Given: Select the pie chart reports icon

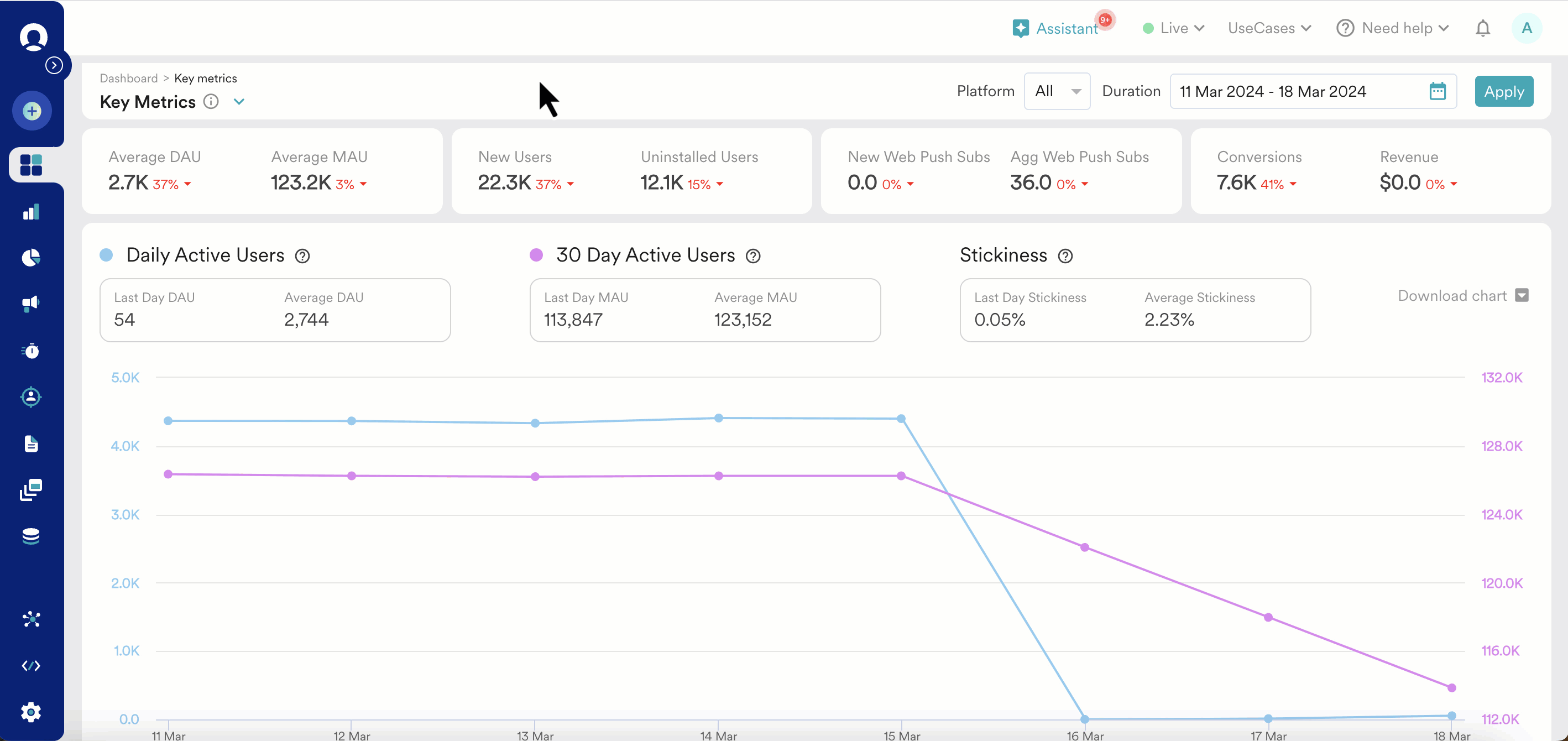Looking at the screenshot, I should (30, 257).
